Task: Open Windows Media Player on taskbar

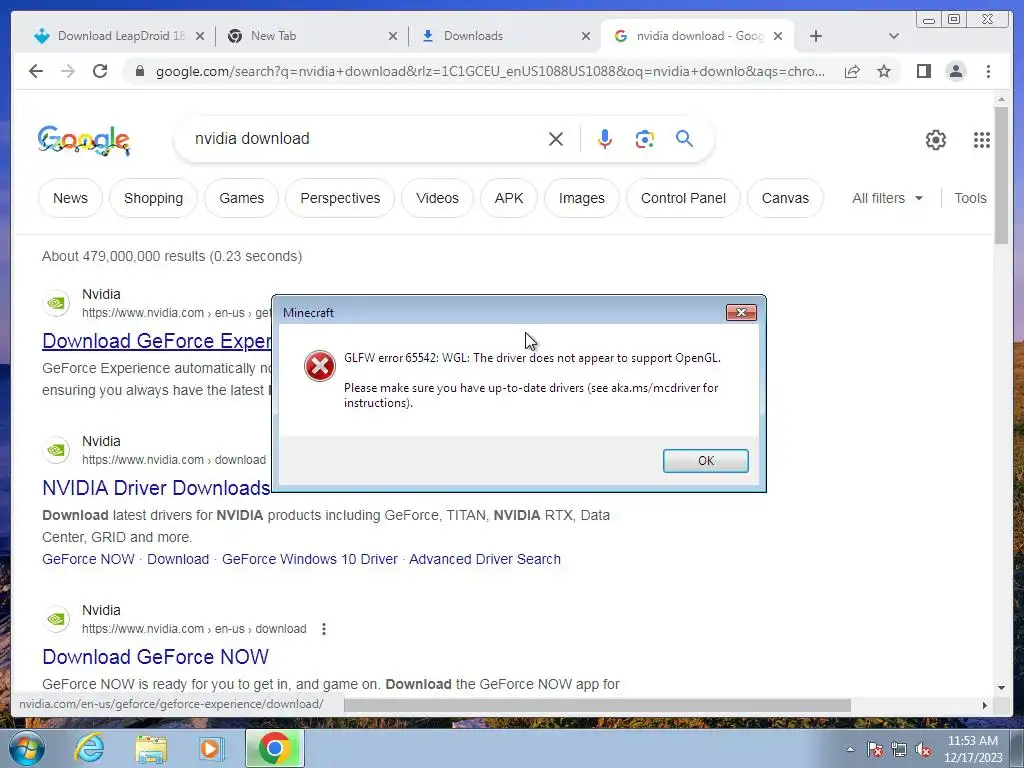Action: (x=211, y=748)
